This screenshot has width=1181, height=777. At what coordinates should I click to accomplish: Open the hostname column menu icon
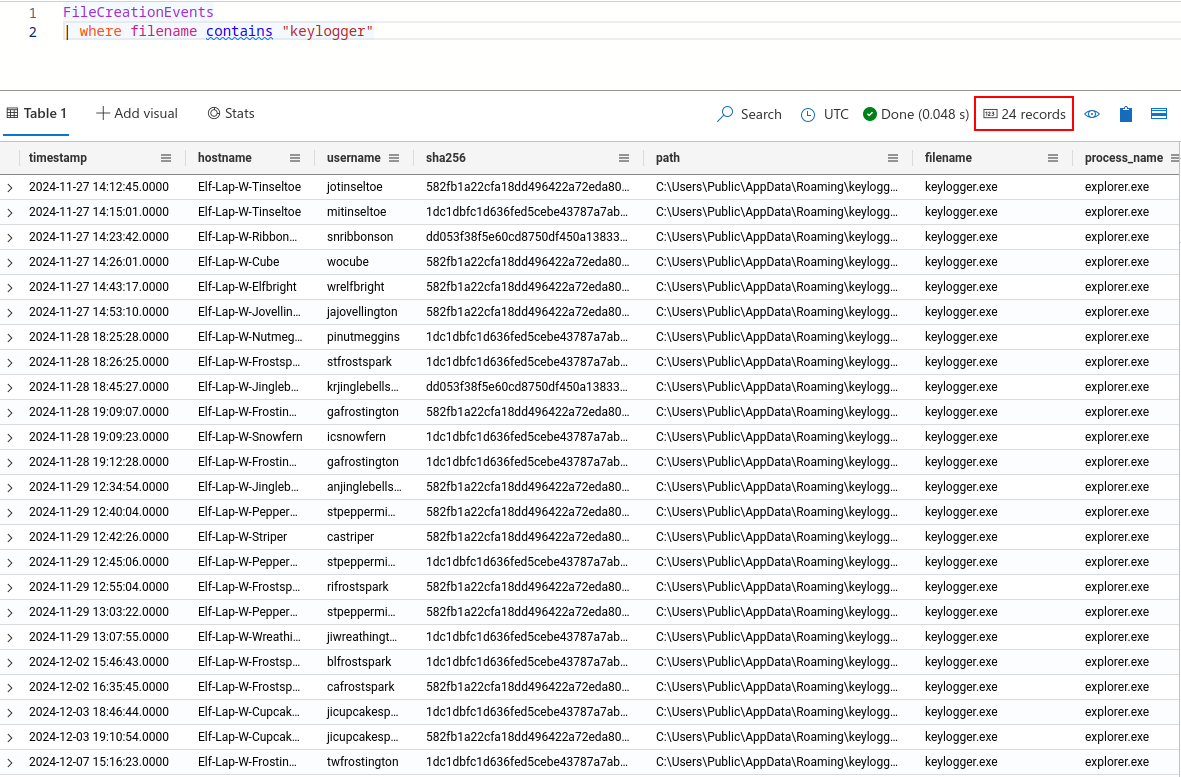pyautogui.click(x=295, y=158)
